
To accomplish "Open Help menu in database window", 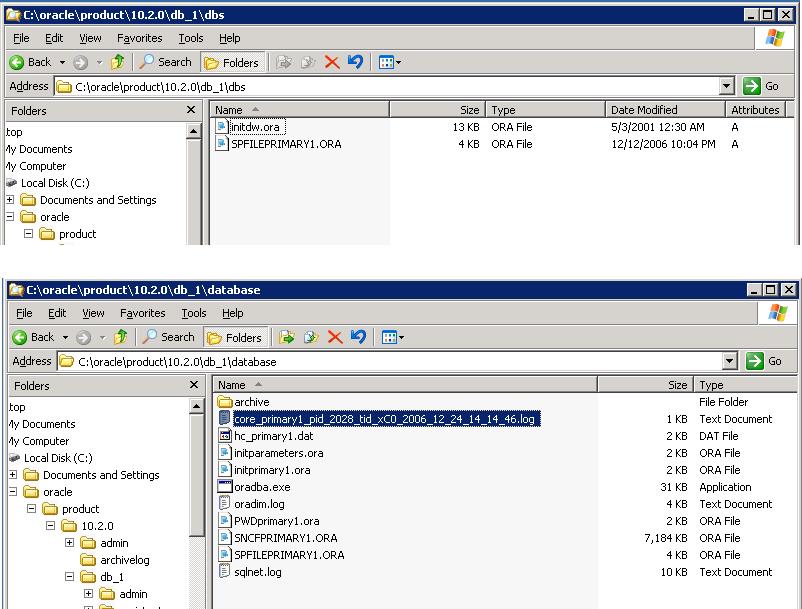I will [233, 313].
